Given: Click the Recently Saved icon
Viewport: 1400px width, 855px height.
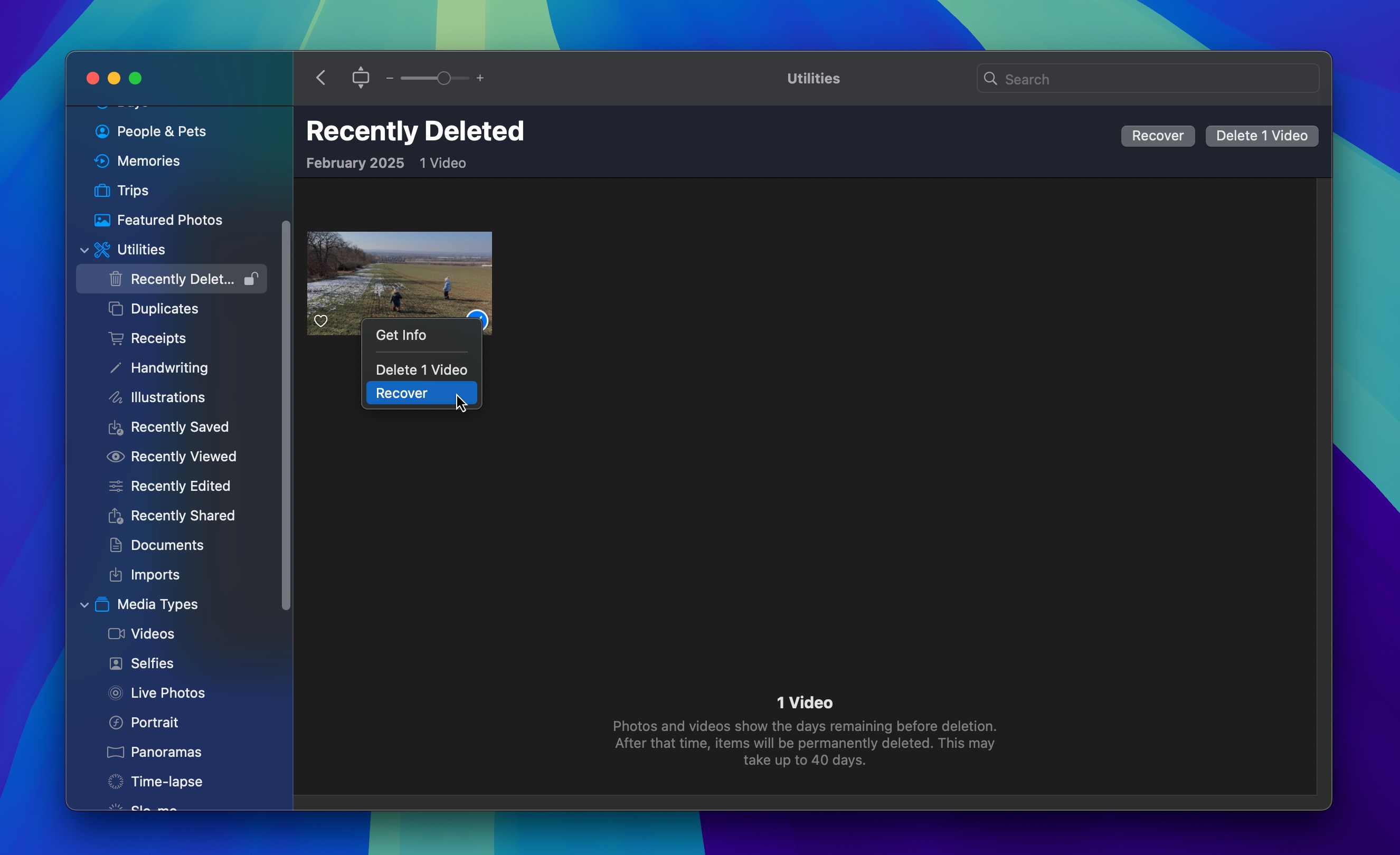Looking at the screenshot, I should click(115, 427).
